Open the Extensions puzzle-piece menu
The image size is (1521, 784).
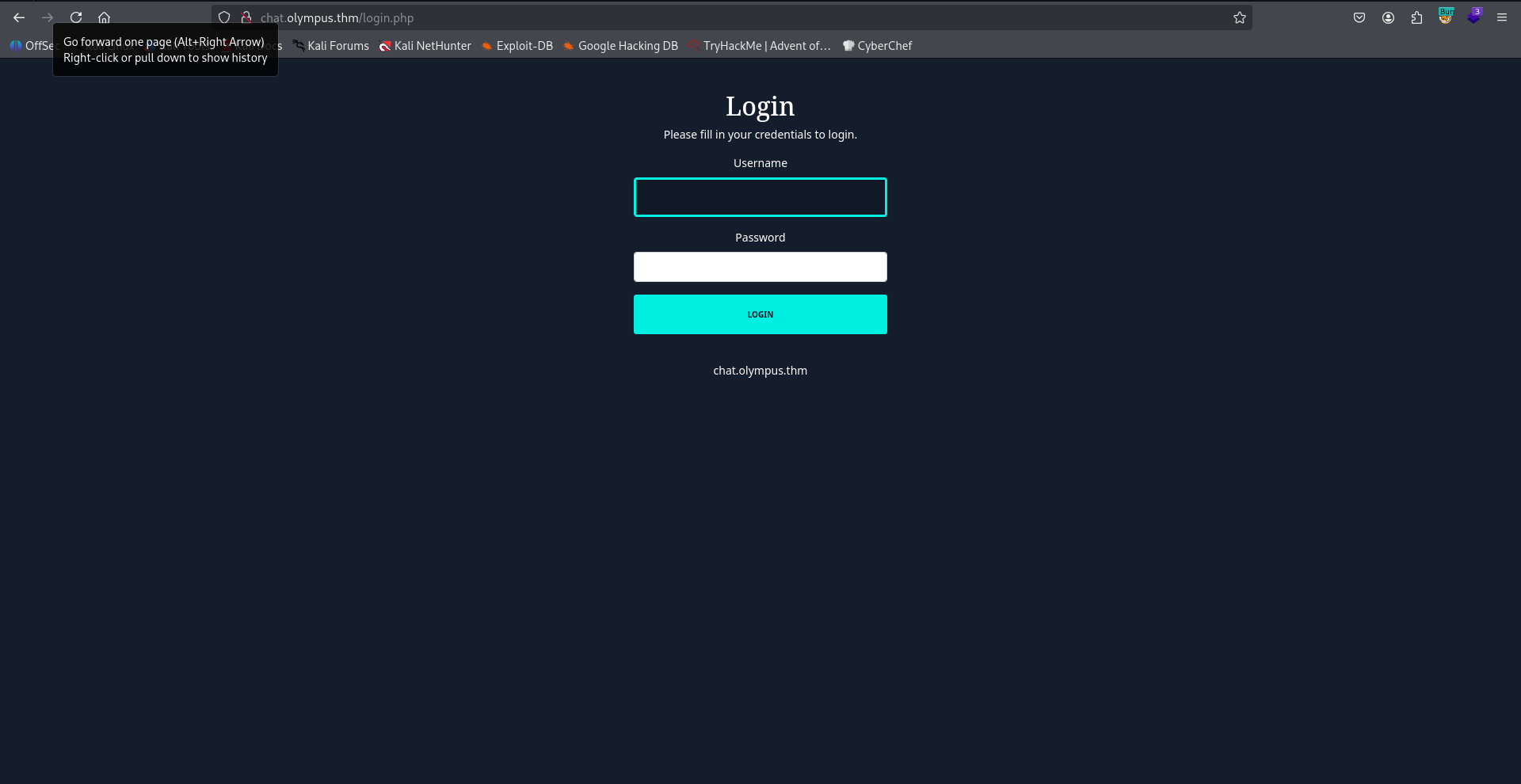pos(1416,17)
